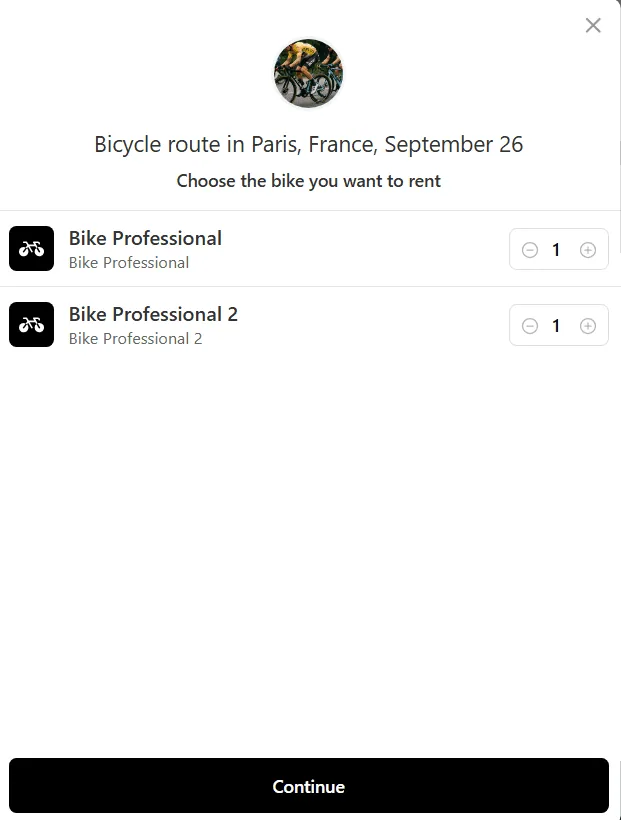Increase Bike Professional quantity with plus icon
The height and width of the screenshot is (820, 621).
coord(588,250)
